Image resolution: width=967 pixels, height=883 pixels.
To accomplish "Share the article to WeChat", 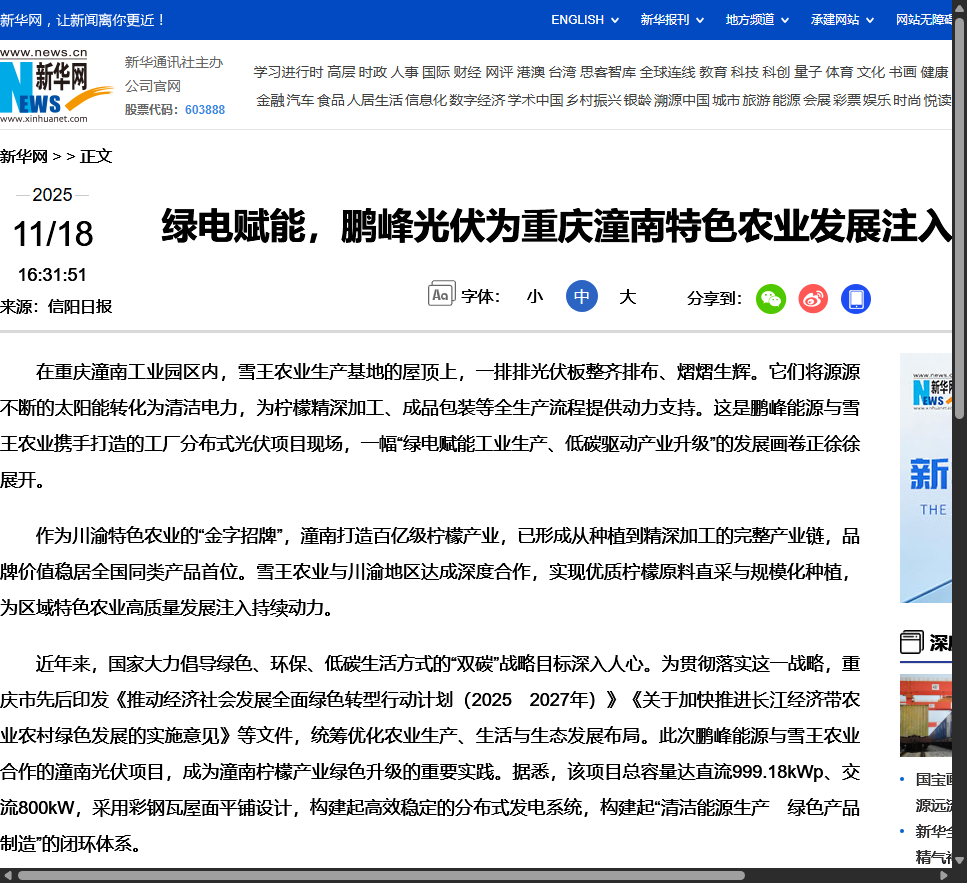I will [x=771, y=299].
